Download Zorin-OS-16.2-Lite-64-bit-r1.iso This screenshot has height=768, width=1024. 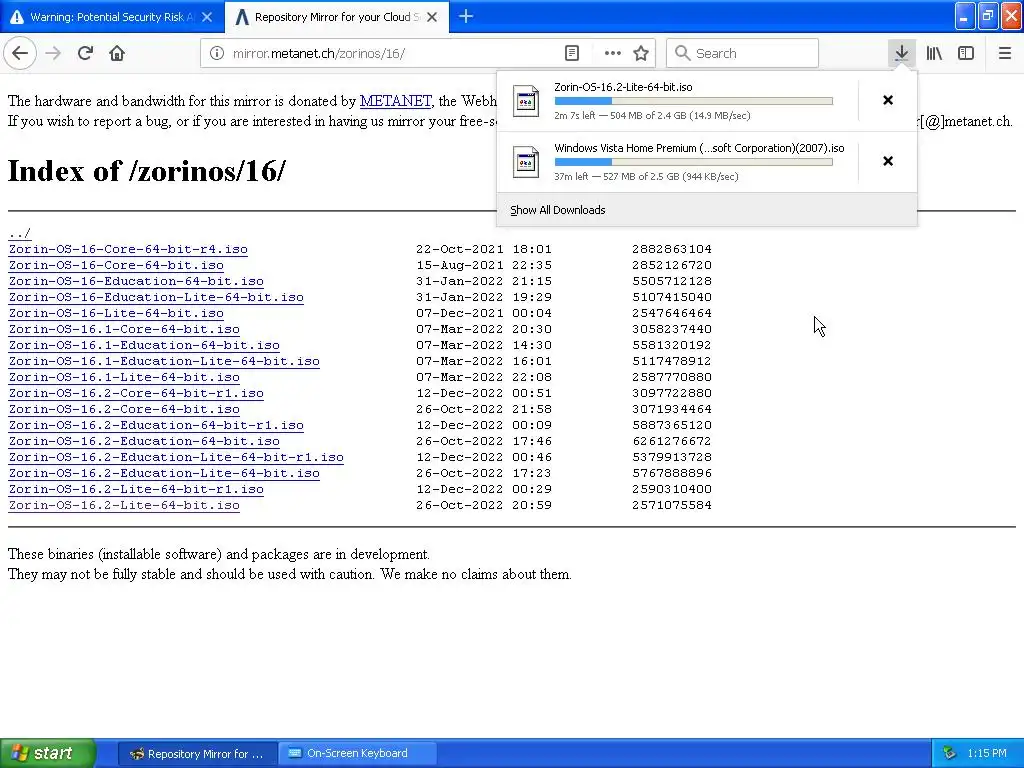136,489
